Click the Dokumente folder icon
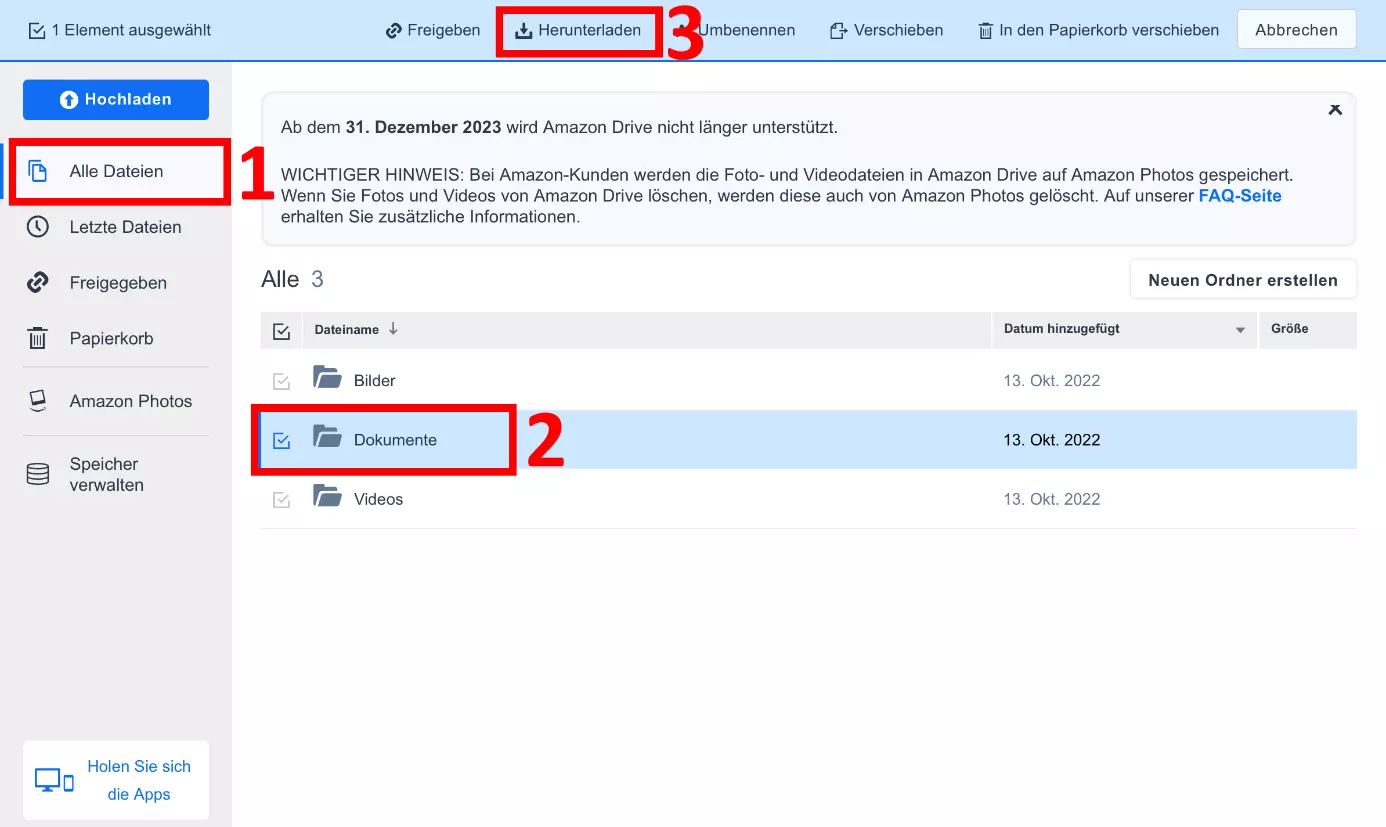1386x827 pixels. click(327, 437)
